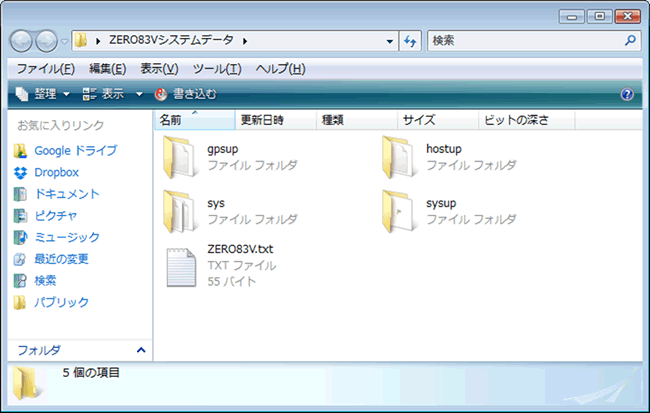Screen dimensions: 650x413
Task: Open Google ドライブ favorite link
Action: pos(75,151)
